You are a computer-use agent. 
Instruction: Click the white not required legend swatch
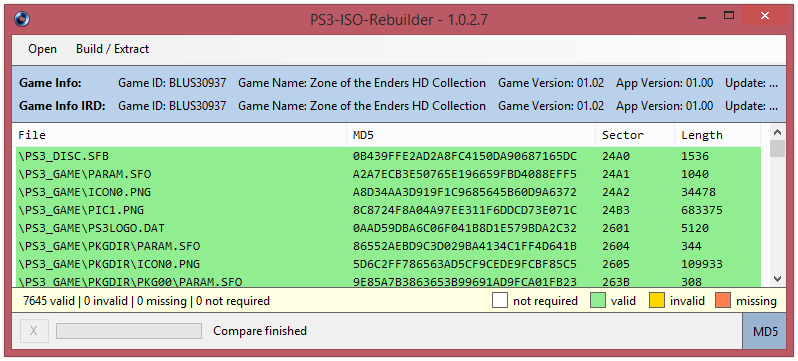(500, 301)
